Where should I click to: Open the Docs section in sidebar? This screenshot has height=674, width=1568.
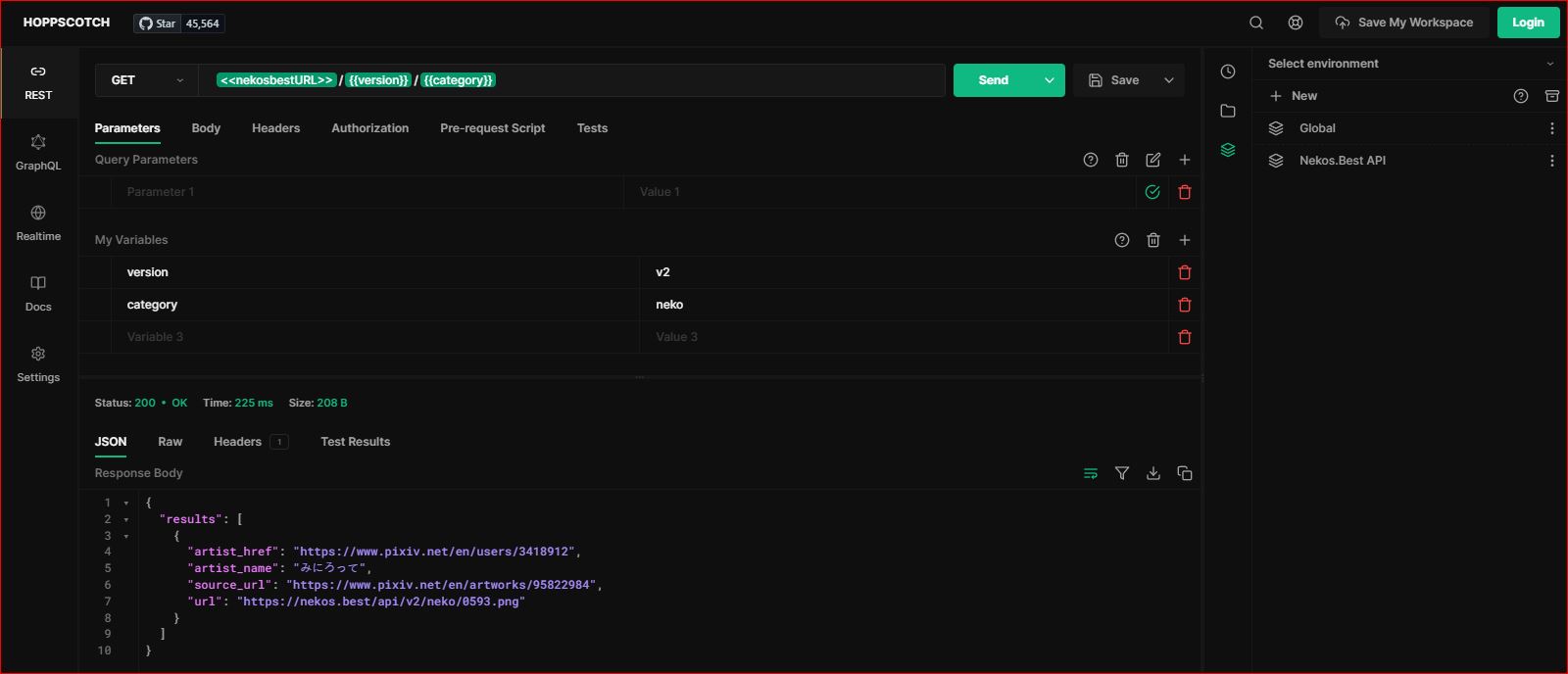click(38, 295)
